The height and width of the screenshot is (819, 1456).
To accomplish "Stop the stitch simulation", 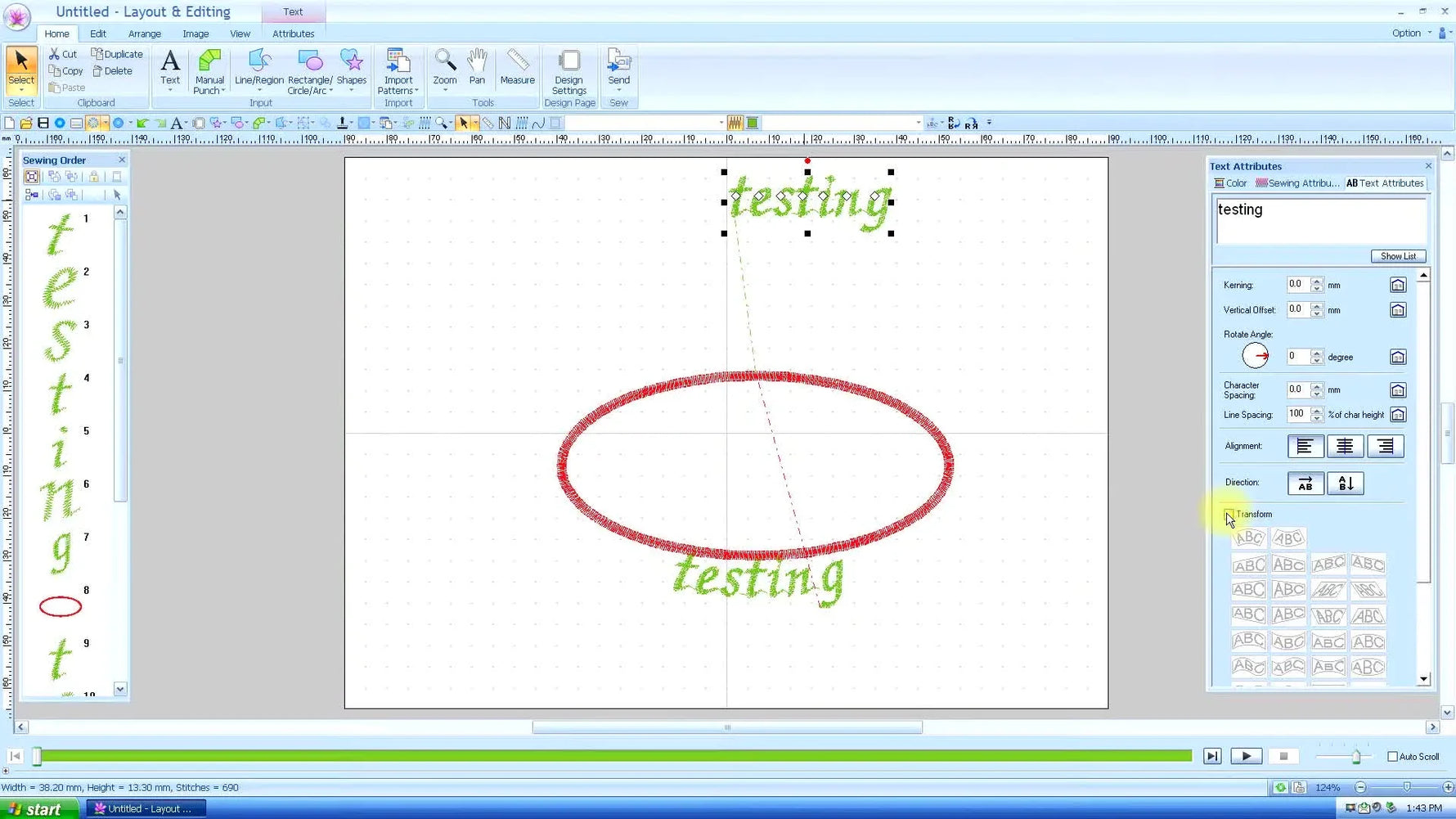I will click(1283, 757).
